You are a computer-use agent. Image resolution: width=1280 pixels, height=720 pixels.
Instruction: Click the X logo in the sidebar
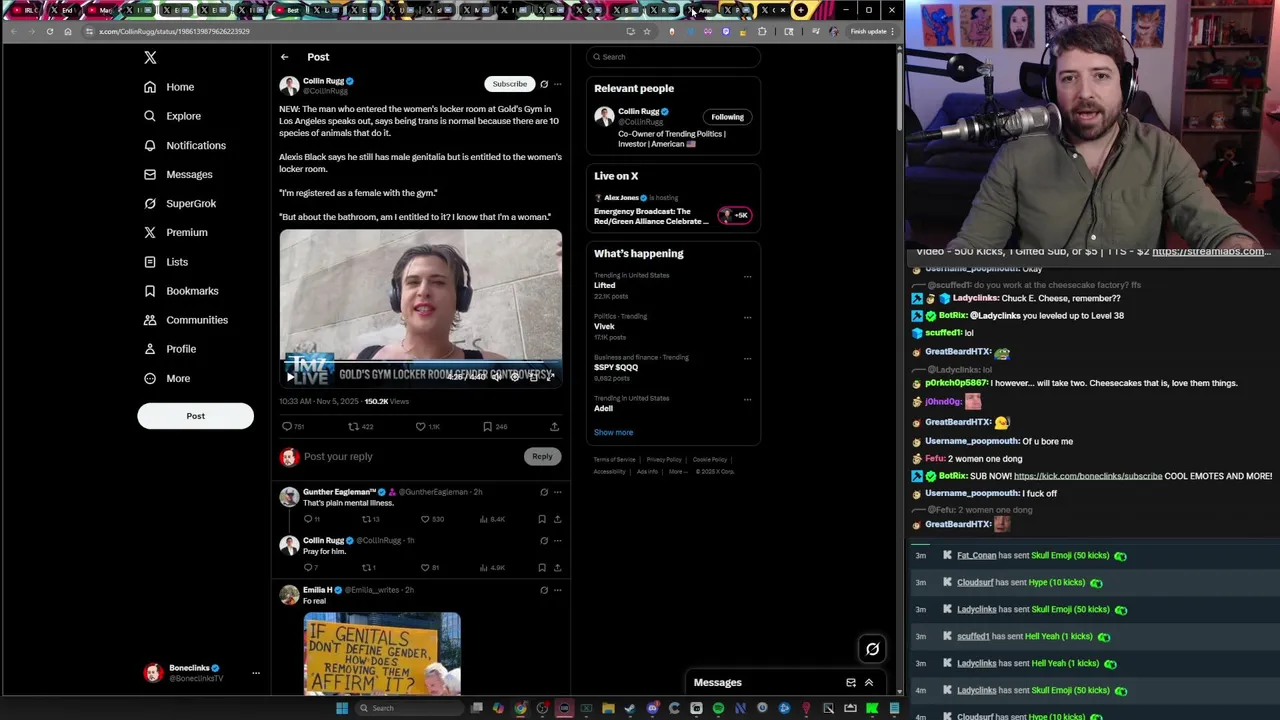coord(150,58)
